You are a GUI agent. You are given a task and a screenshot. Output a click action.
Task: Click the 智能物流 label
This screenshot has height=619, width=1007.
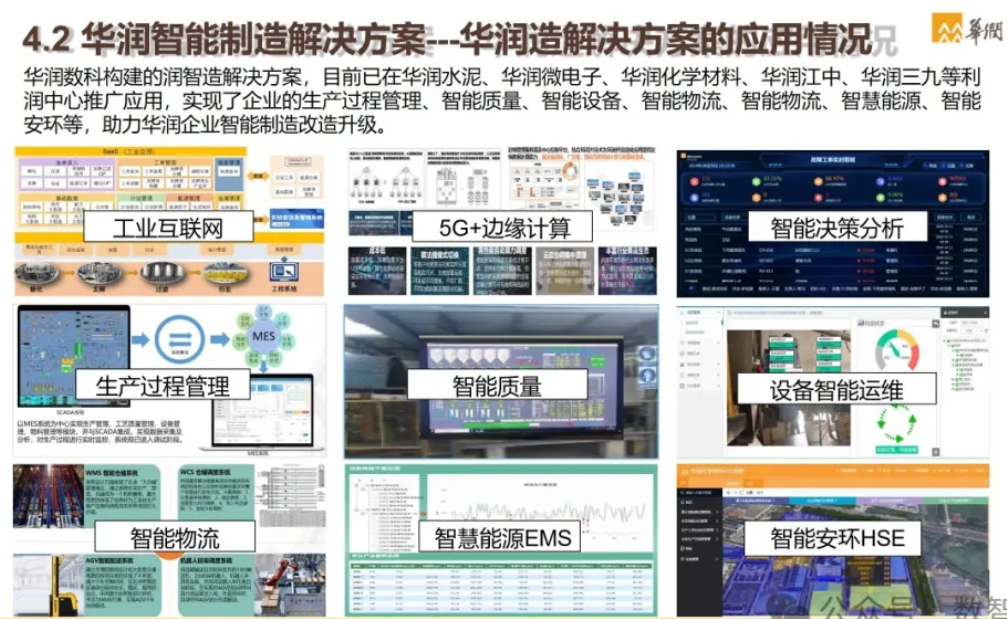tap(176, 541)
